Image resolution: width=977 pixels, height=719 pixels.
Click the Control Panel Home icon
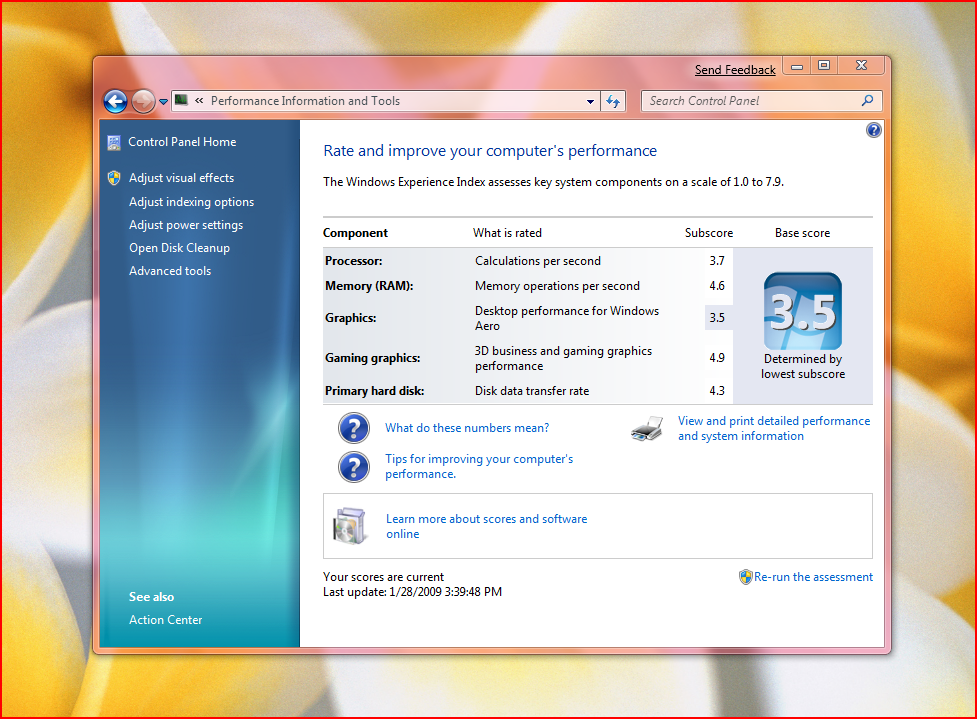click(x=114, y=143)
